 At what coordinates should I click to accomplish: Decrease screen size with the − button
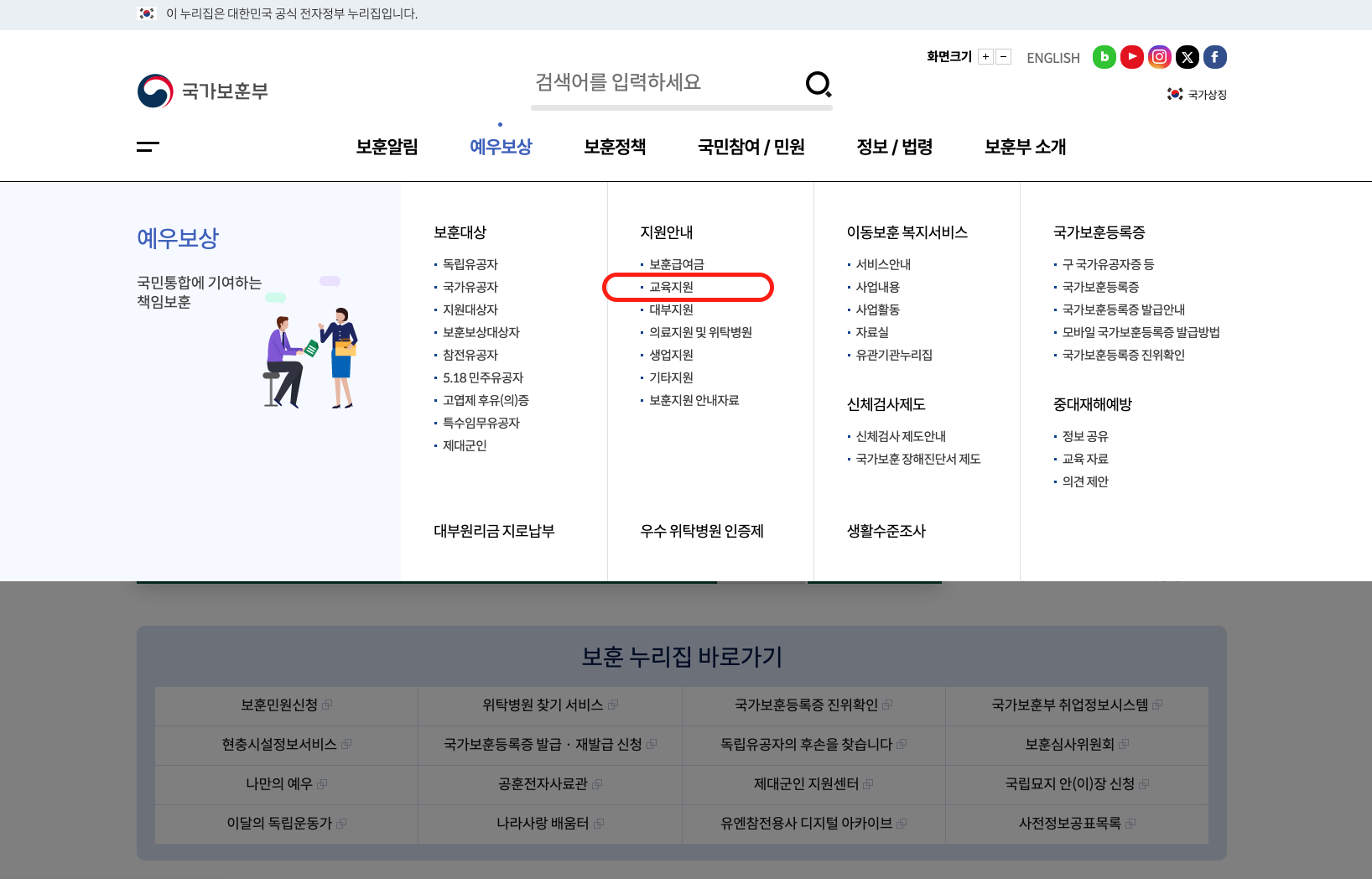pyautogui.click(x=1003, y=56)
